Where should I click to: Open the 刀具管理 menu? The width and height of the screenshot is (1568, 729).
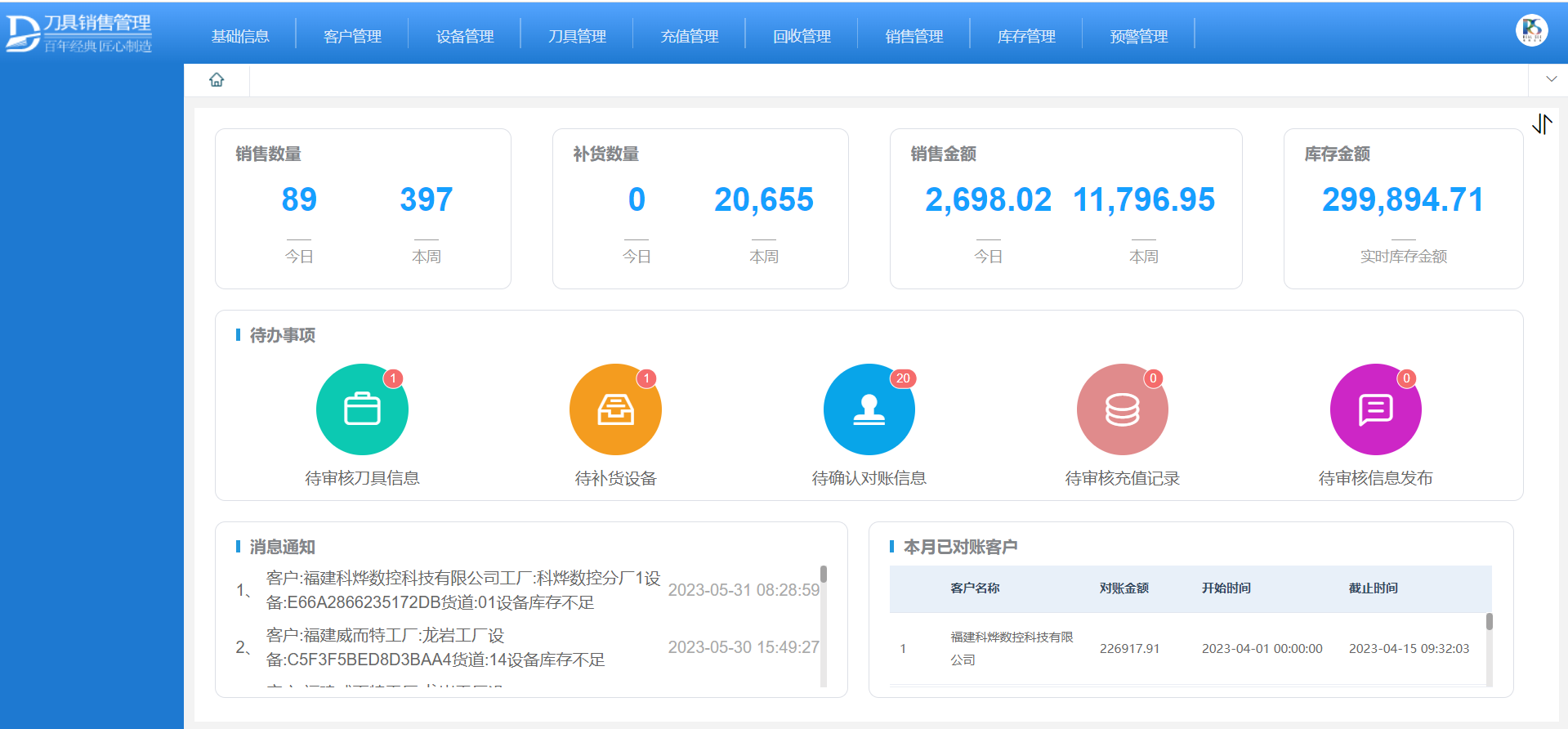coord(577,37)
